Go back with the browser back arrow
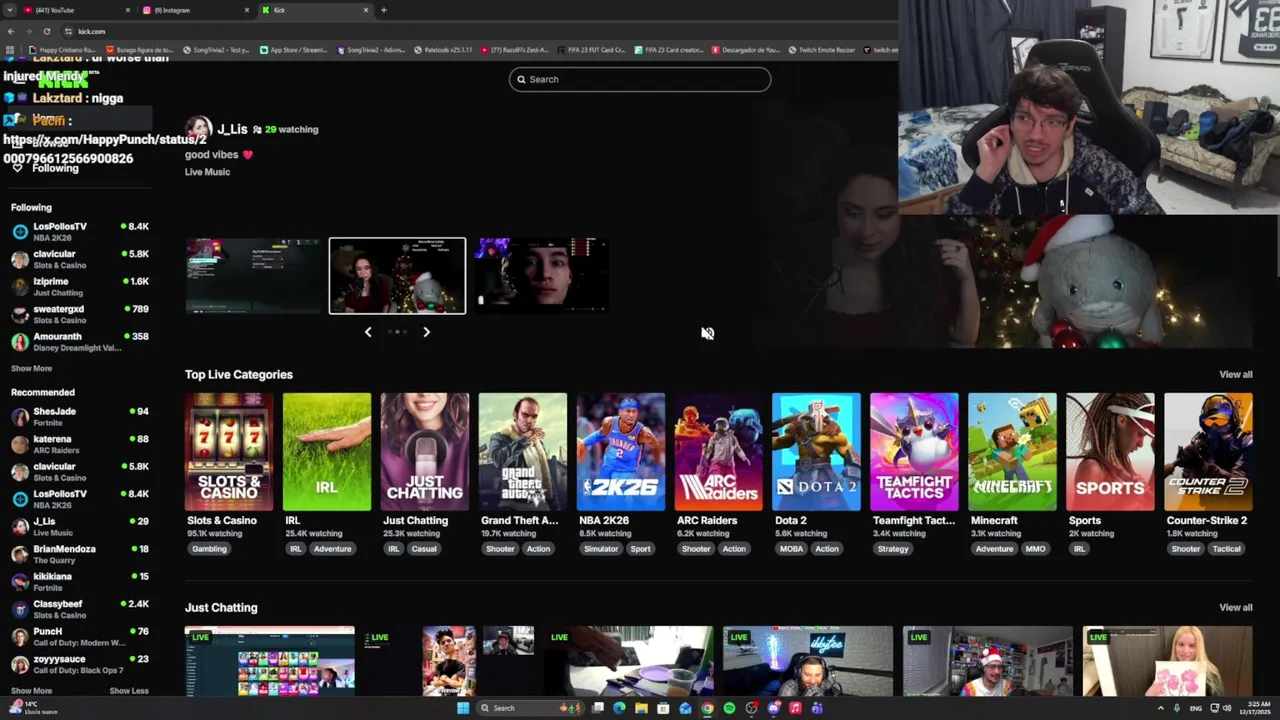The width and height of the screenshot is (1280, 720). point(11,31)
